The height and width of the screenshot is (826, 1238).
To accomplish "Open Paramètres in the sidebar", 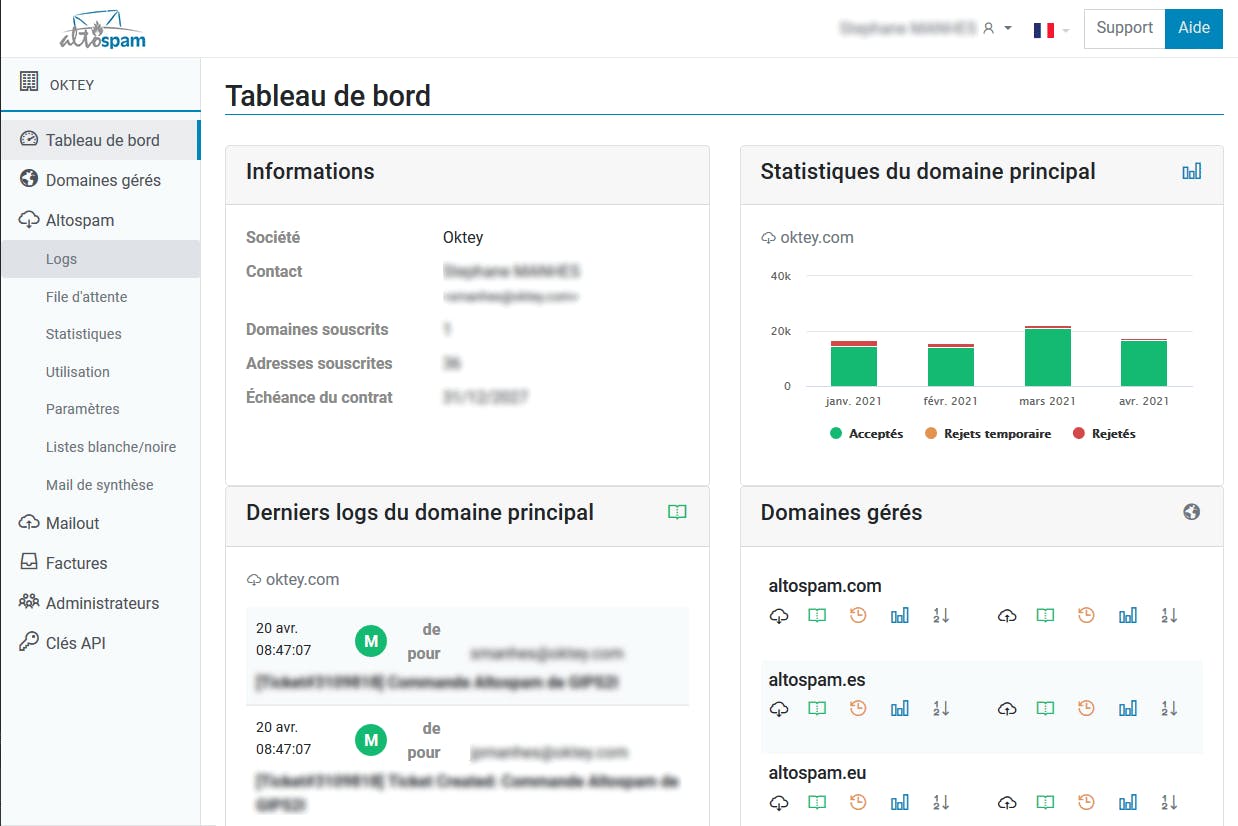I will point(100,409).
